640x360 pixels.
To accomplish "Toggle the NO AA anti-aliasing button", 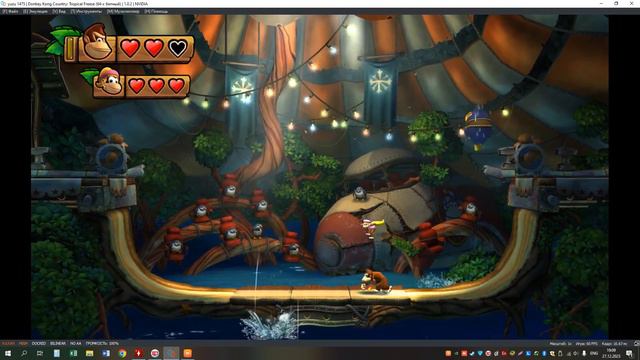I will point(76,344).
